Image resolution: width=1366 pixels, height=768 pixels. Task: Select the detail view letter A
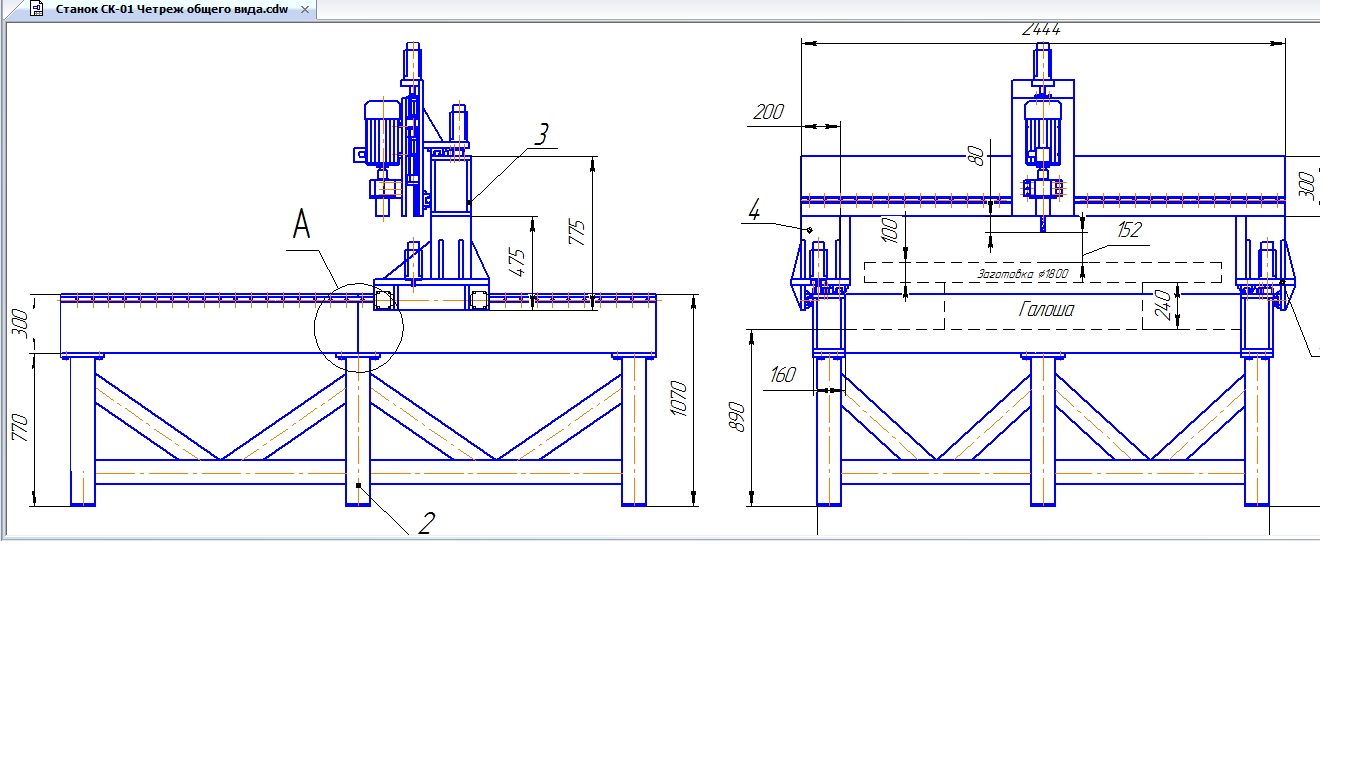tap(302, 225)
